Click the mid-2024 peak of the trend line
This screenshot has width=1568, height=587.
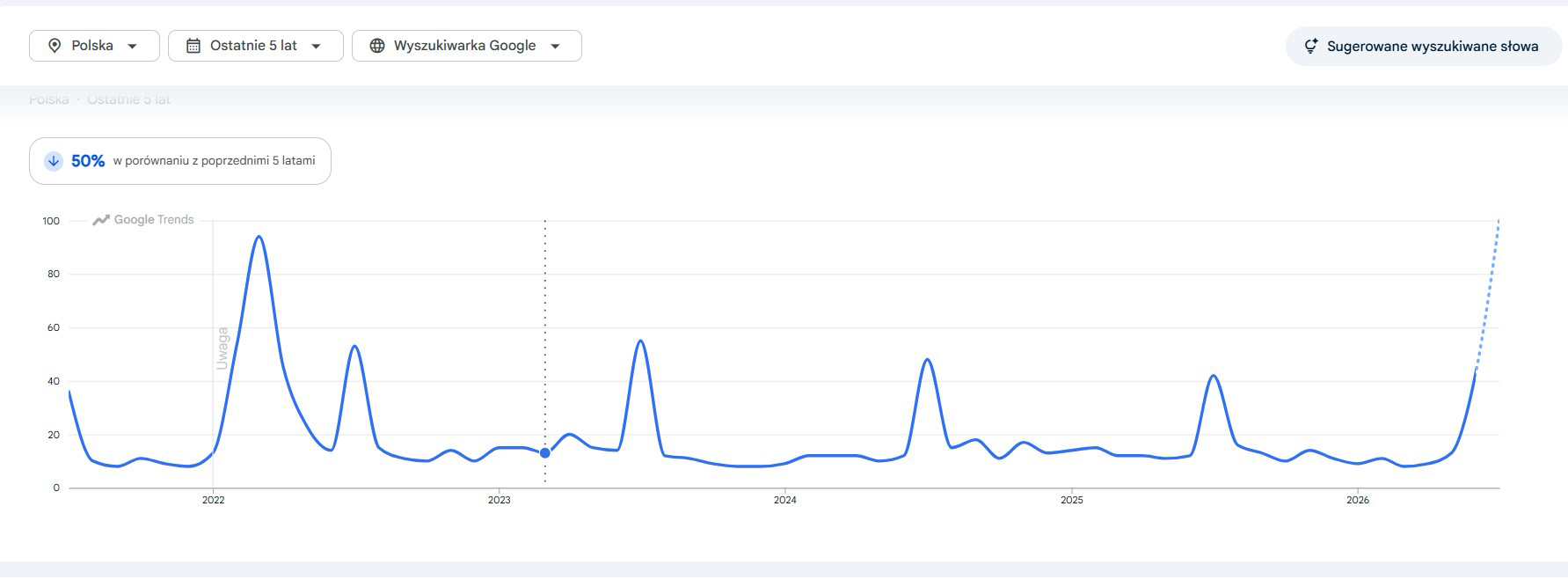click(x=927, y=359)
